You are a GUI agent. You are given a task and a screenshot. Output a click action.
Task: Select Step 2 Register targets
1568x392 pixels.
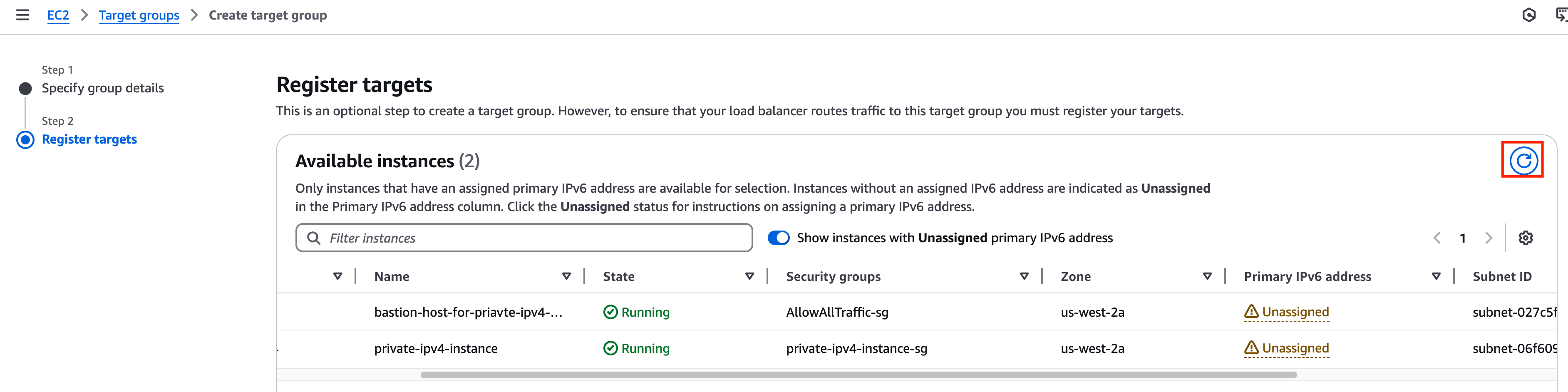tap(89, 139)
